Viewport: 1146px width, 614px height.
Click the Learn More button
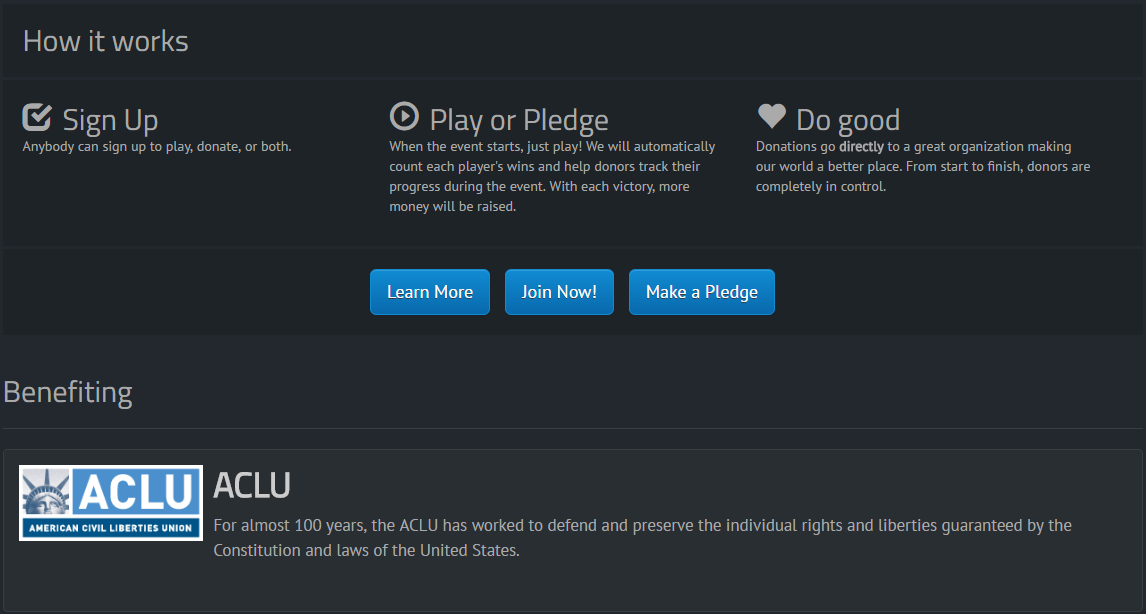tap(429, 292)
